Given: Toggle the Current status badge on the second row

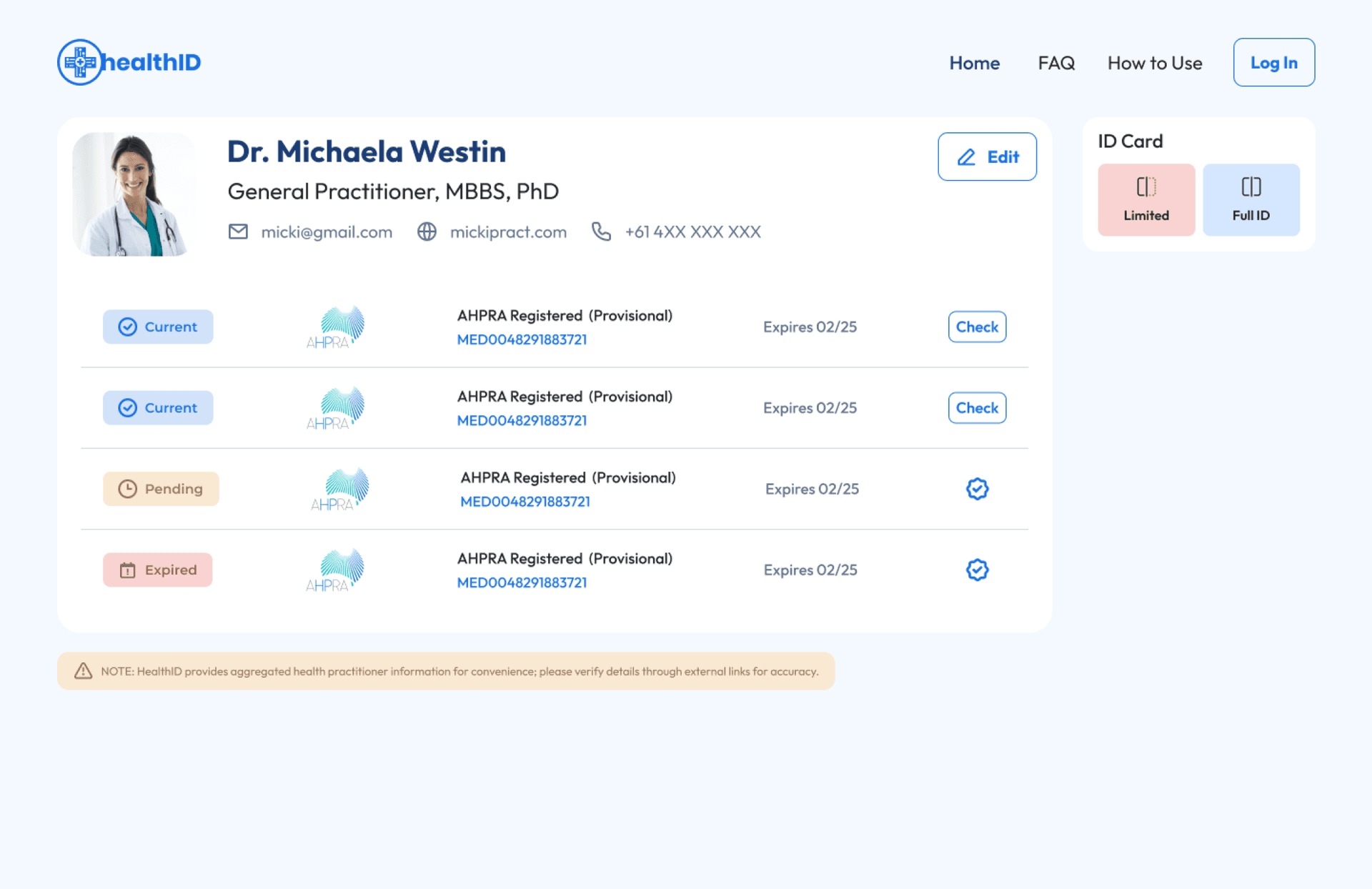Looking at the screenshot, I should click(x=158, y=407).
